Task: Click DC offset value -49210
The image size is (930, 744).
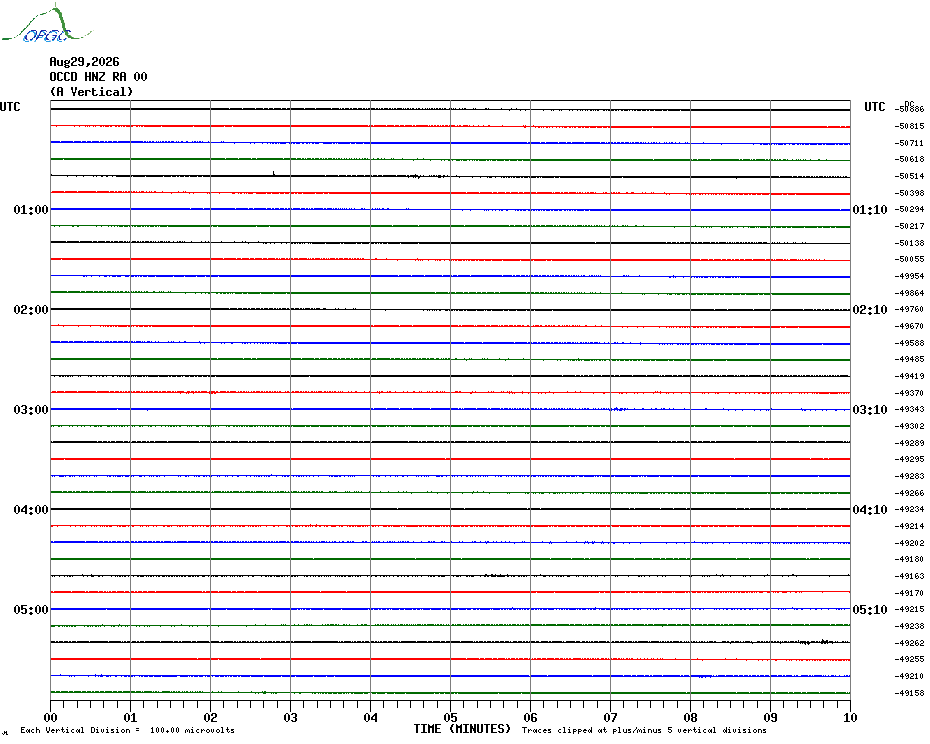Action: 910,676
